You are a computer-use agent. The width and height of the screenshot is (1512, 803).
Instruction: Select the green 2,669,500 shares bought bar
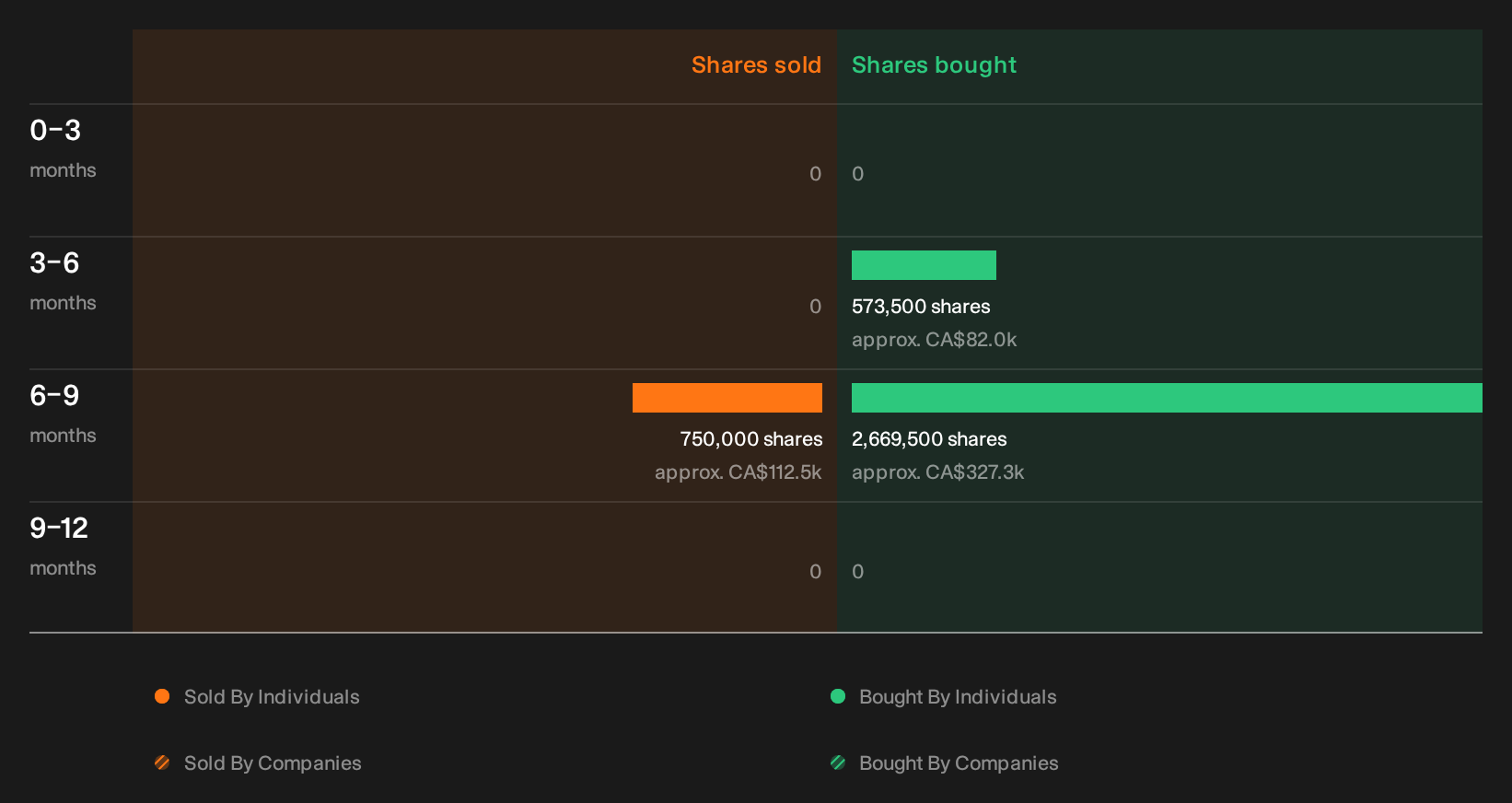(x=1167, y=398)
